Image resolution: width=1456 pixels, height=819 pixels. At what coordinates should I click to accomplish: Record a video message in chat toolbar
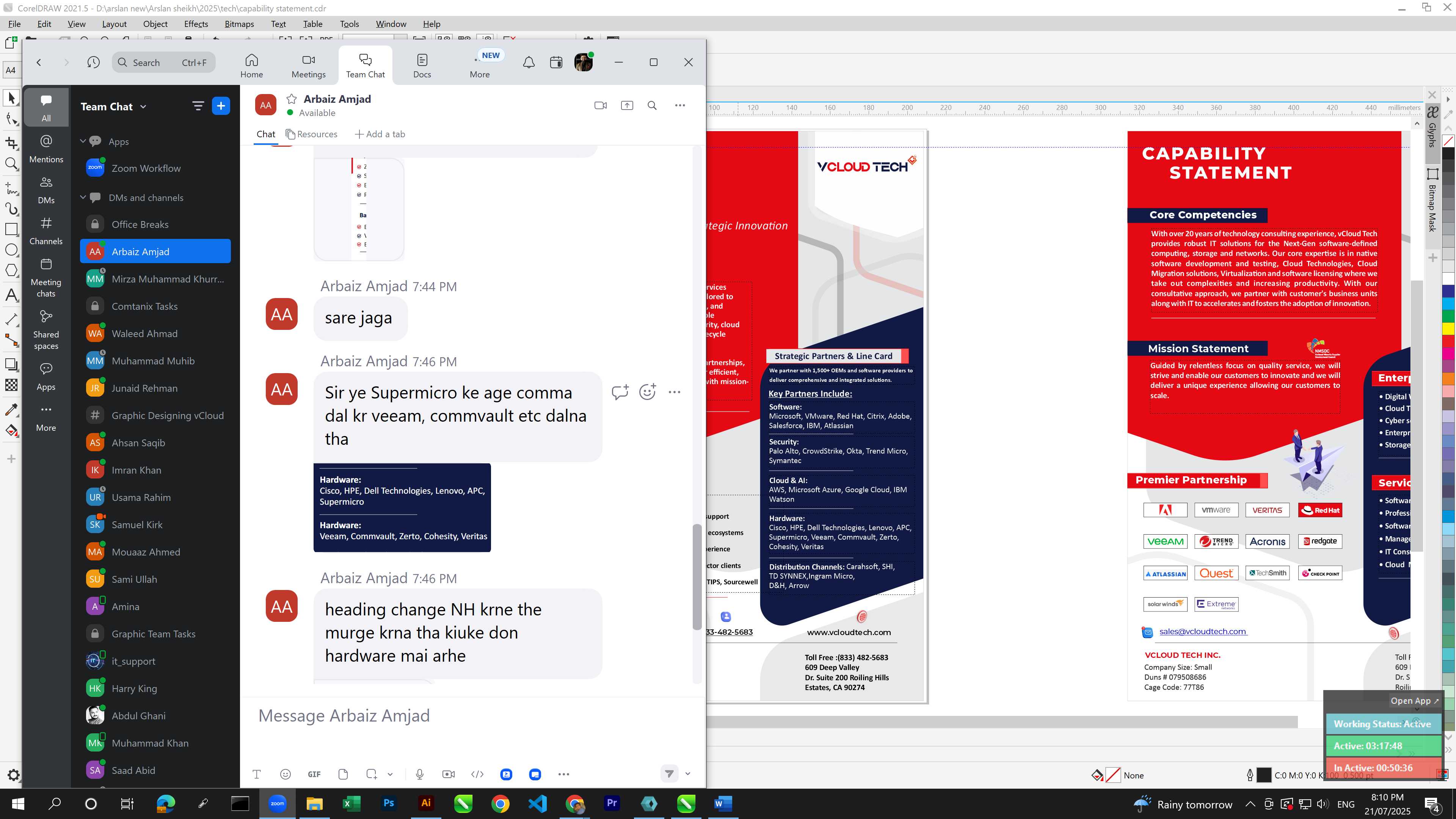(x=448, y=774)
